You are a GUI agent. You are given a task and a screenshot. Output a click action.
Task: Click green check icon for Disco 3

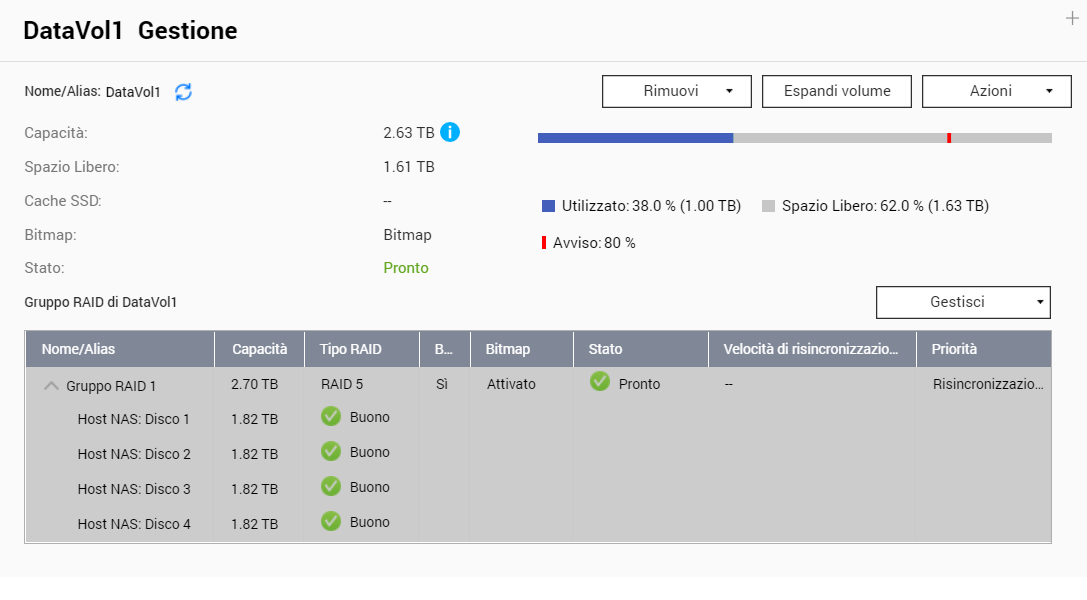pyautogui.click(x=331, y=487)
